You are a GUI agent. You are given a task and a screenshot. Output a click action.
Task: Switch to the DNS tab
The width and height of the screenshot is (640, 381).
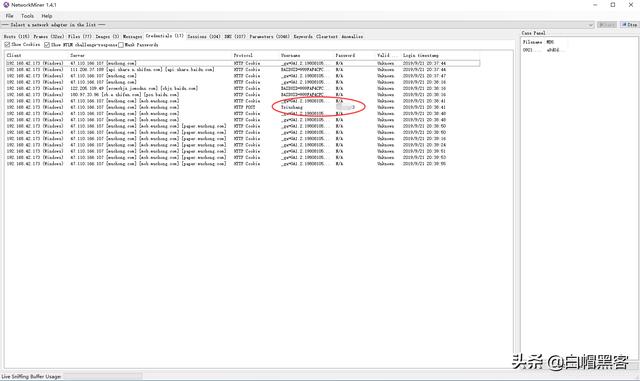coord(235,36)
